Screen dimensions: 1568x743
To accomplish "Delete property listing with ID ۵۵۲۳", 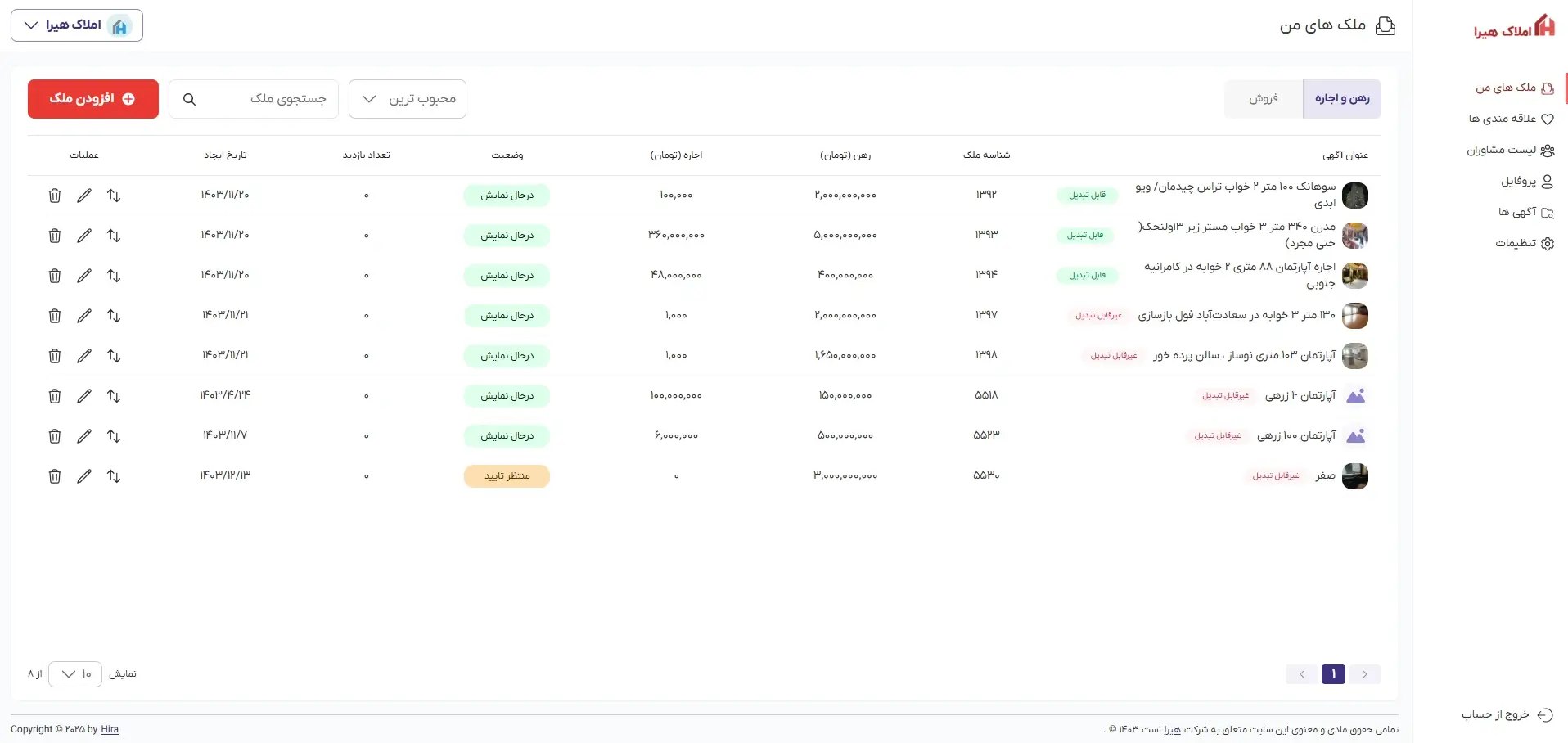I will coord(55,436).
